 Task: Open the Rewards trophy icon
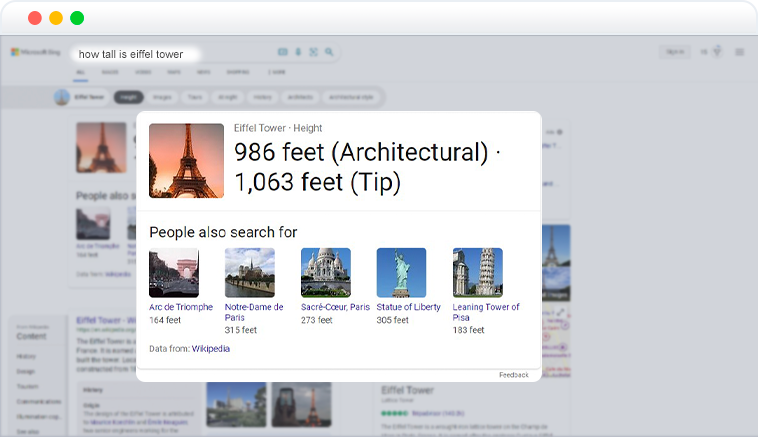(717, 51)
